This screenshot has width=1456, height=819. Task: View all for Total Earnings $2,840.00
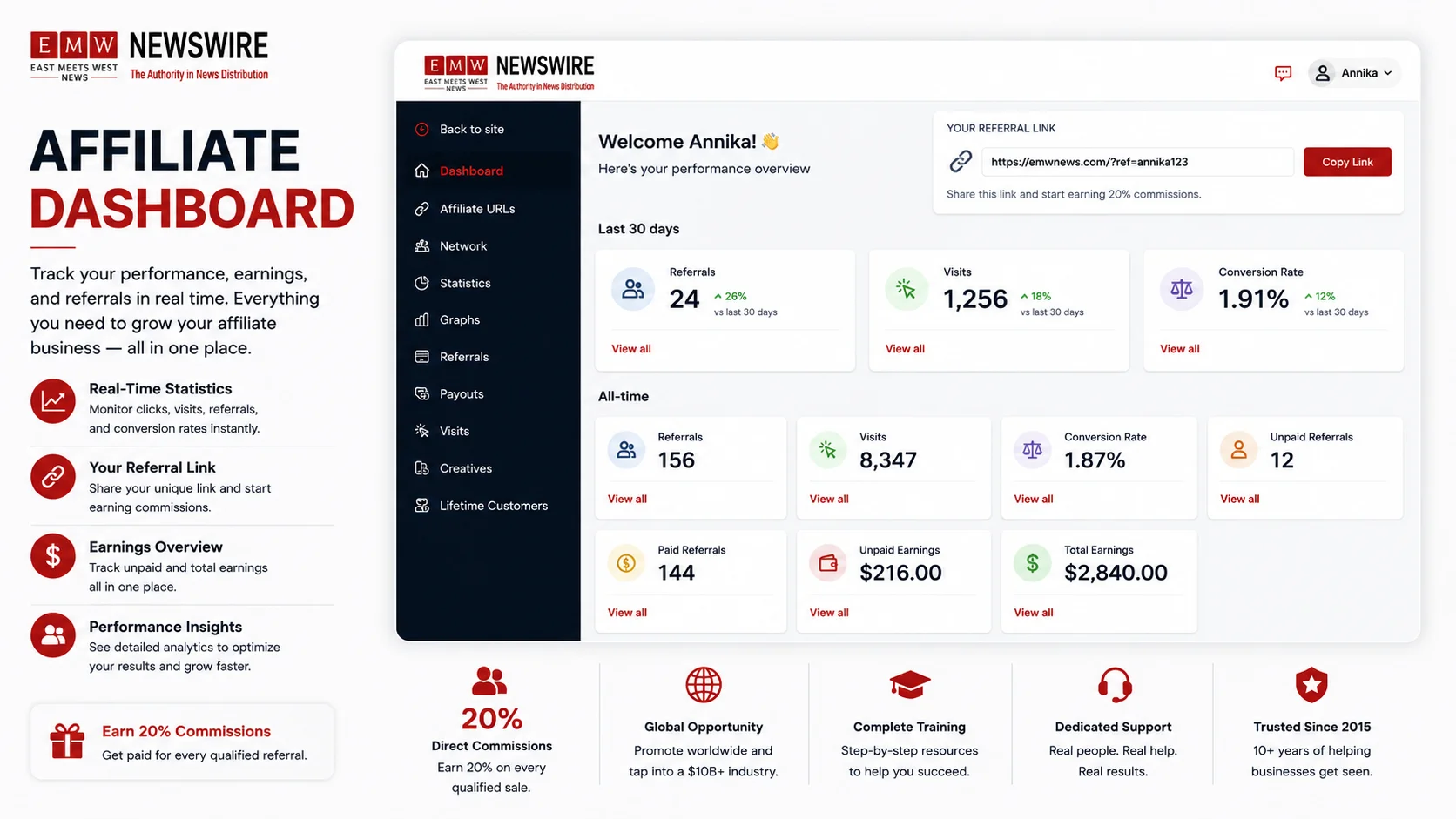coord(1034,613)
